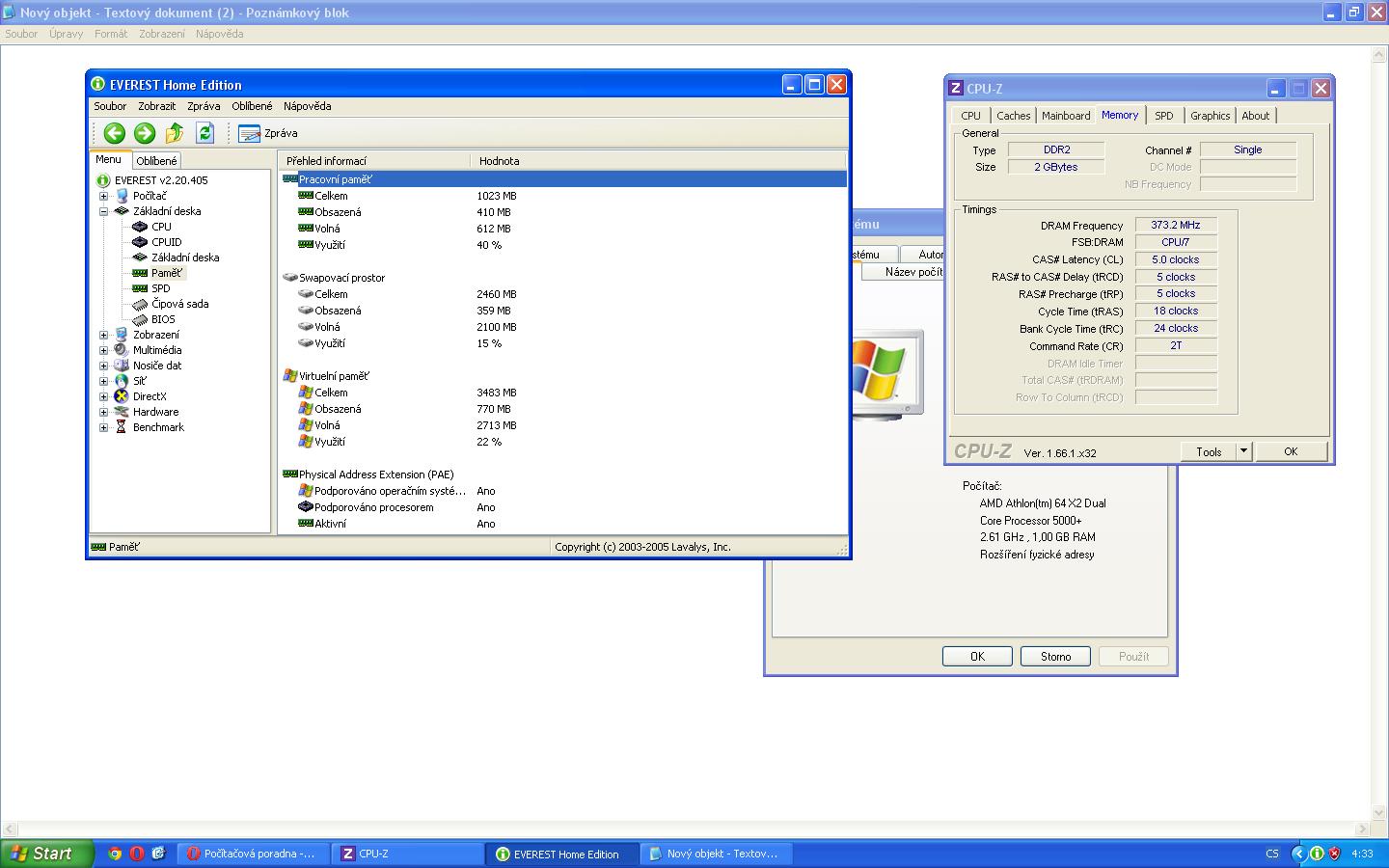Click OK in the CPU-Z window
This screenshot has height=868, width=1389.
coord(1291,451)
